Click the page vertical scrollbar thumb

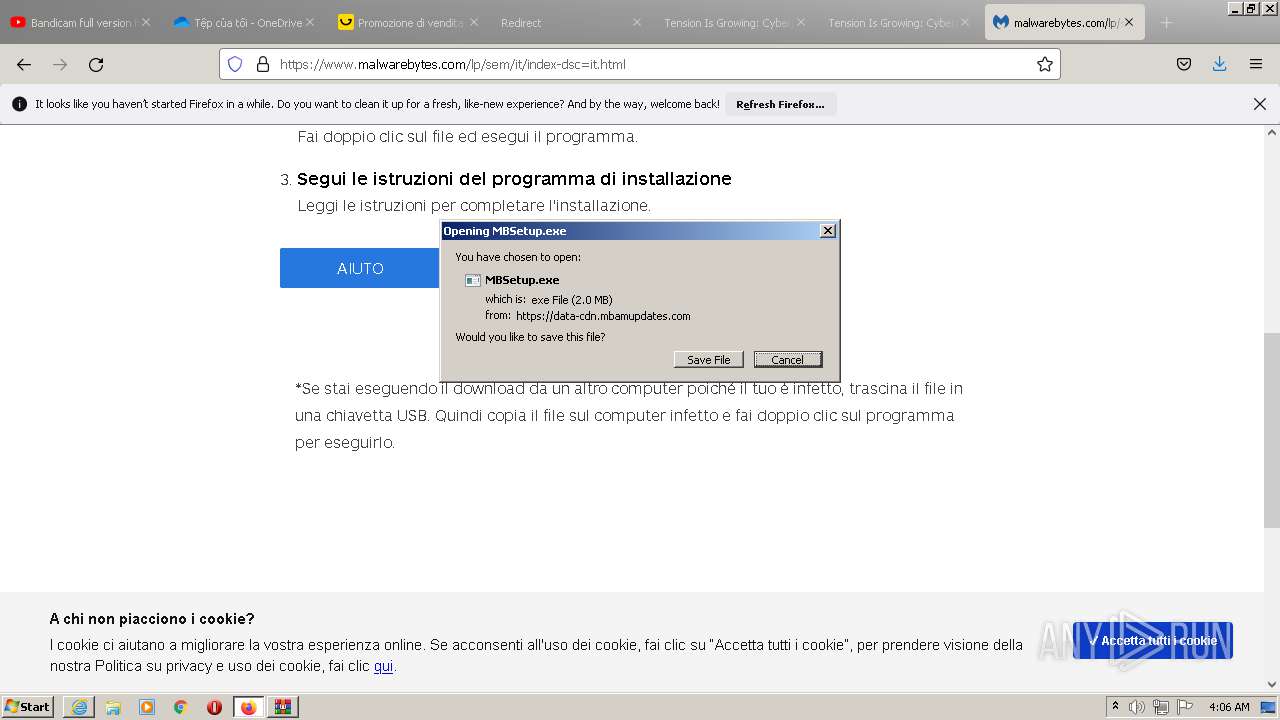[1272, 430]
